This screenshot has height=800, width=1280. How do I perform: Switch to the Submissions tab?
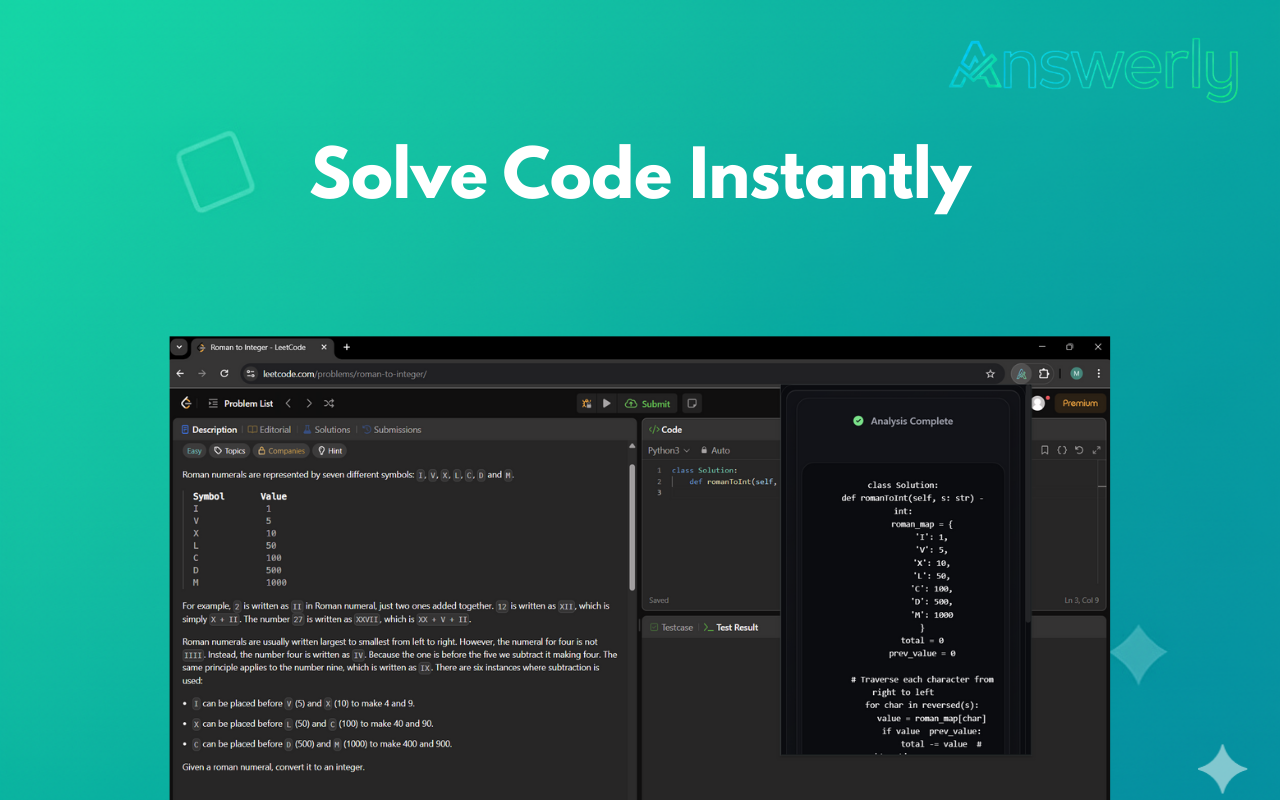pyautogui.click(x=392, y=429)
